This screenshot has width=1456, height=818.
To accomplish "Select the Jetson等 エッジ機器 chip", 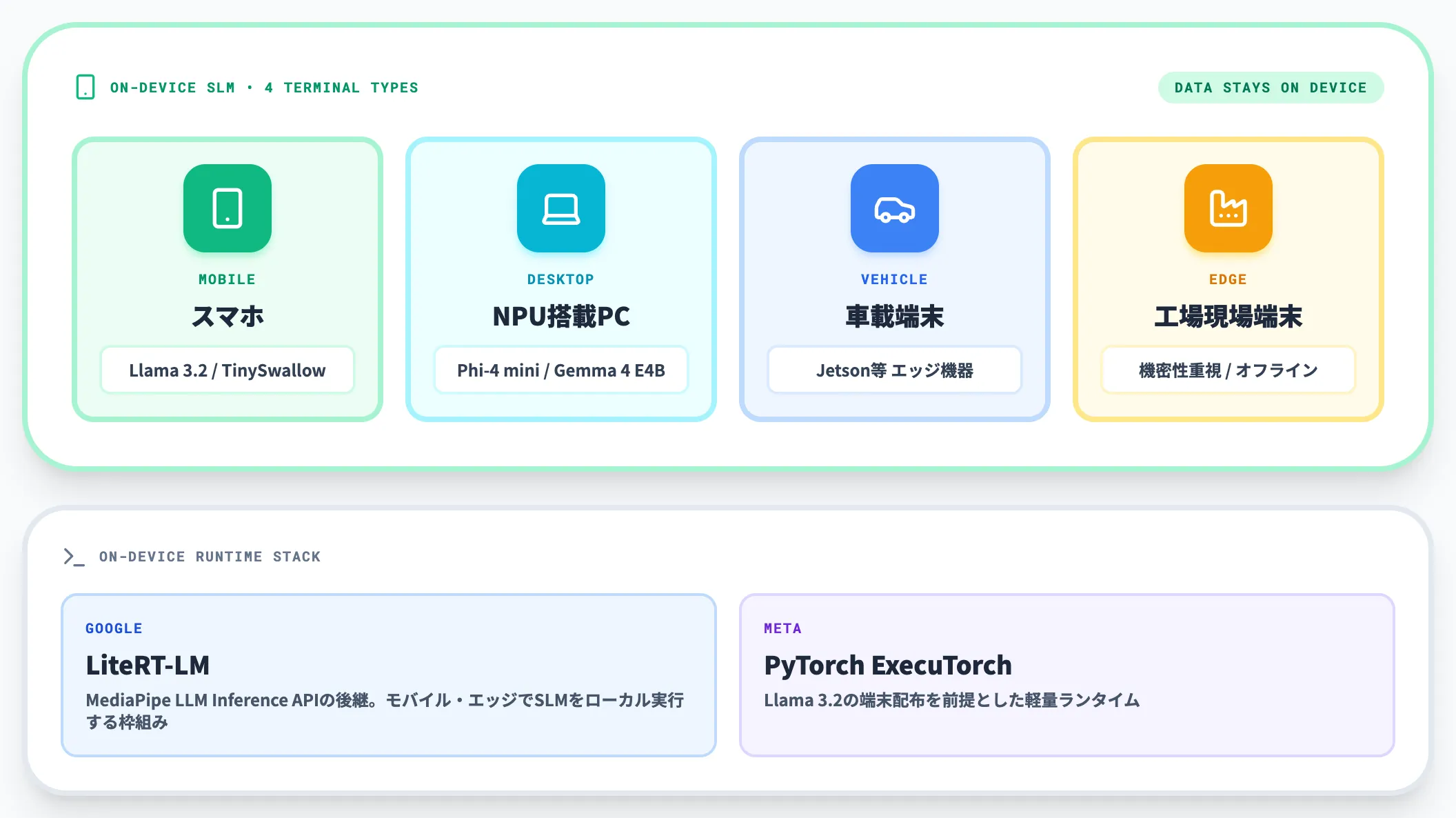I will [x=895, y=370].
